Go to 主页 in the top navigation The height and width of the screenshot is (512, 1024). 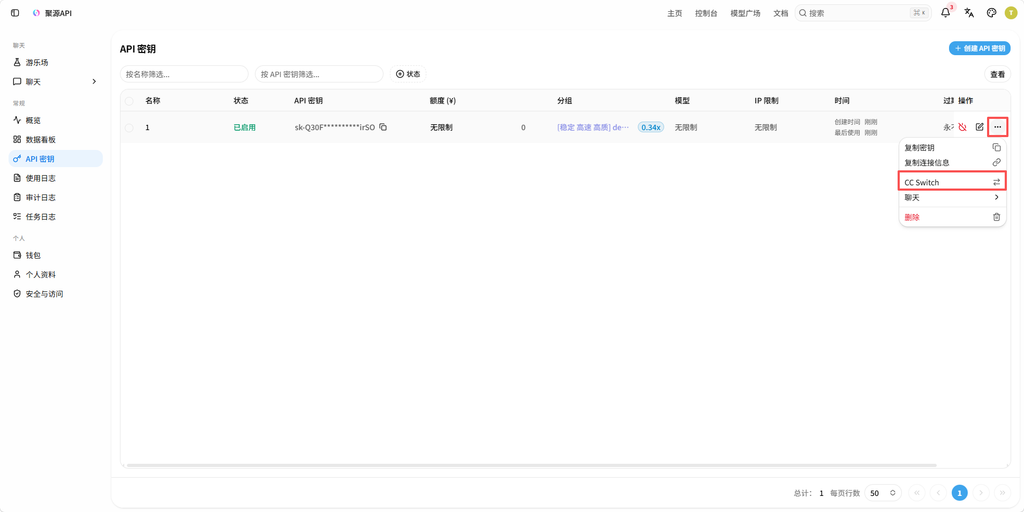(675, 13)
